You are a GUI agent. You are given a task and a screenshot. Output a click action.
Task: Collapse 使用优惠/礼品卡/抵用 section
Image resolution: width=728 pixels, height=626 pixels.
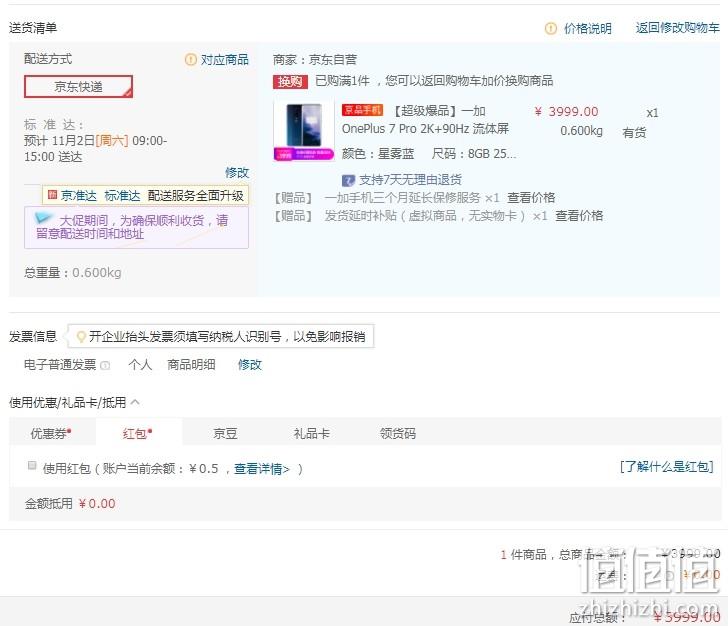coord(135,402)
